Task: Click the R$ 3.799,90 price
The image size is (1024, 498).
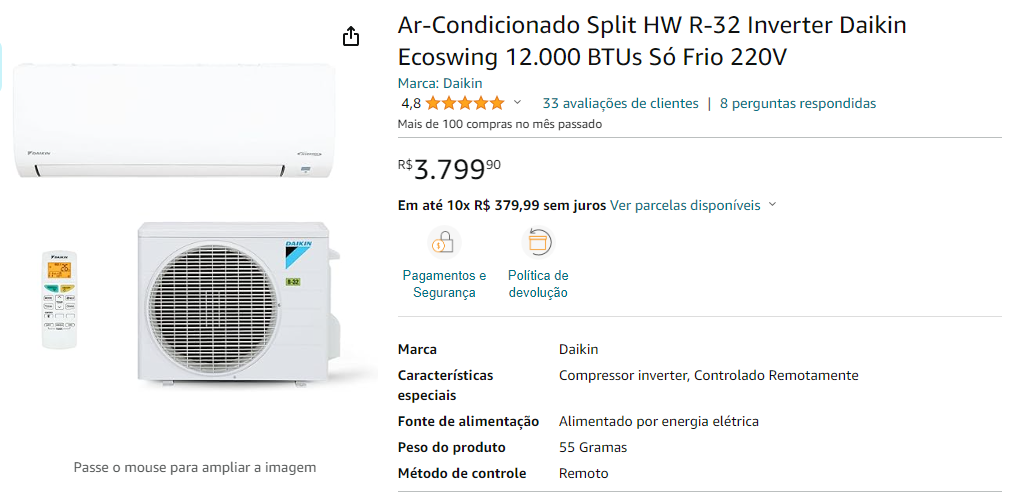Action: [449, 169]
